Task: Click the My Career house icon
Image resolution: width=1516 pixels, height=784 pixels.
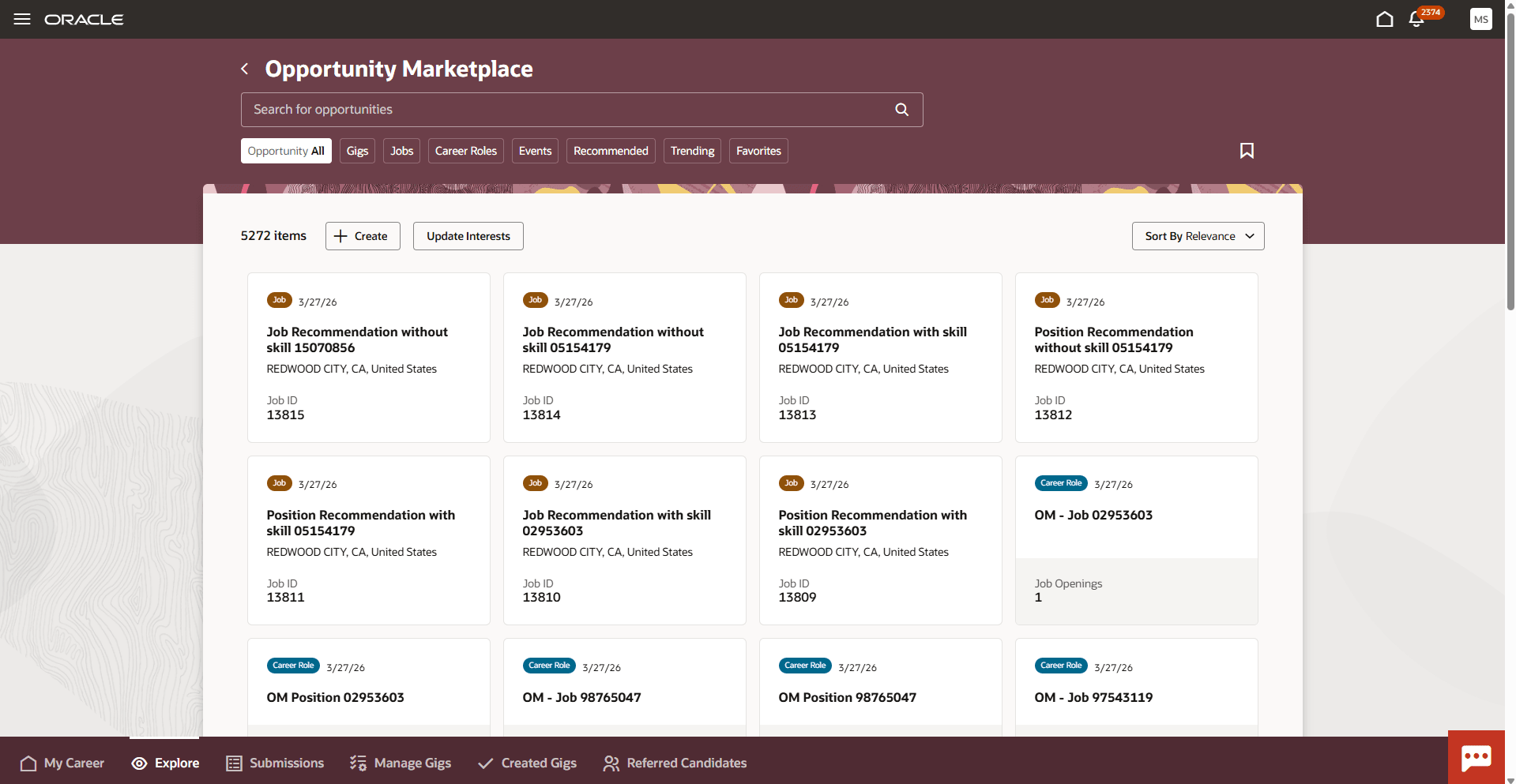Action: coord(28,763)
